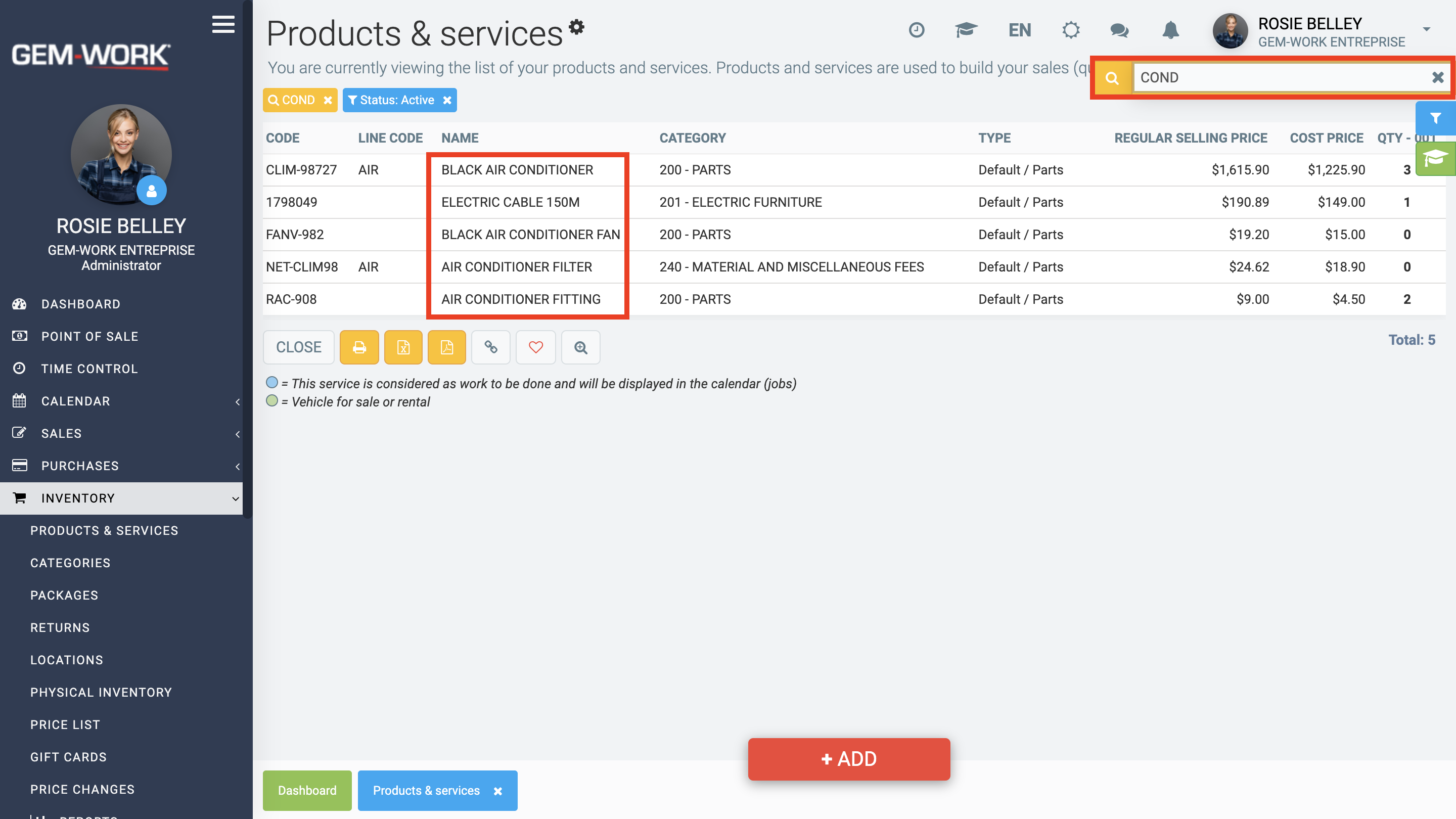
Task: Open the chat messages icon
Action: pos(1119,30)
